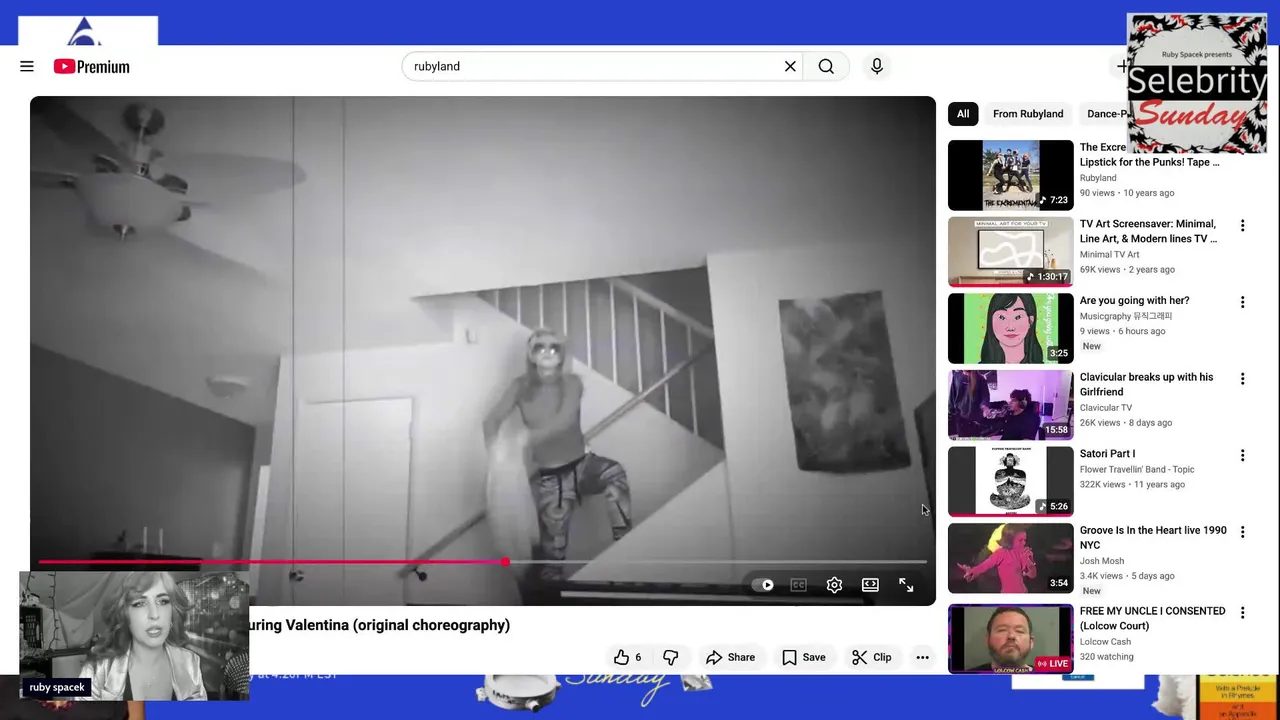Switch the player to theater mode
The width and height of the screenshot is (1280, 720).
tap(870, 585)
